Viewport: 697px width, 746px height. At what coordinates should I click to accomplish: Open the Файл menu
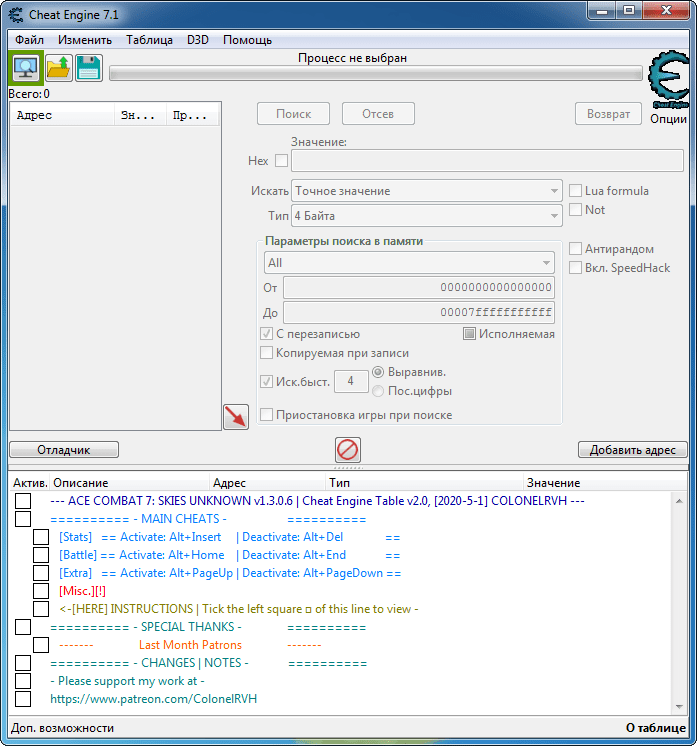point(29,40)
